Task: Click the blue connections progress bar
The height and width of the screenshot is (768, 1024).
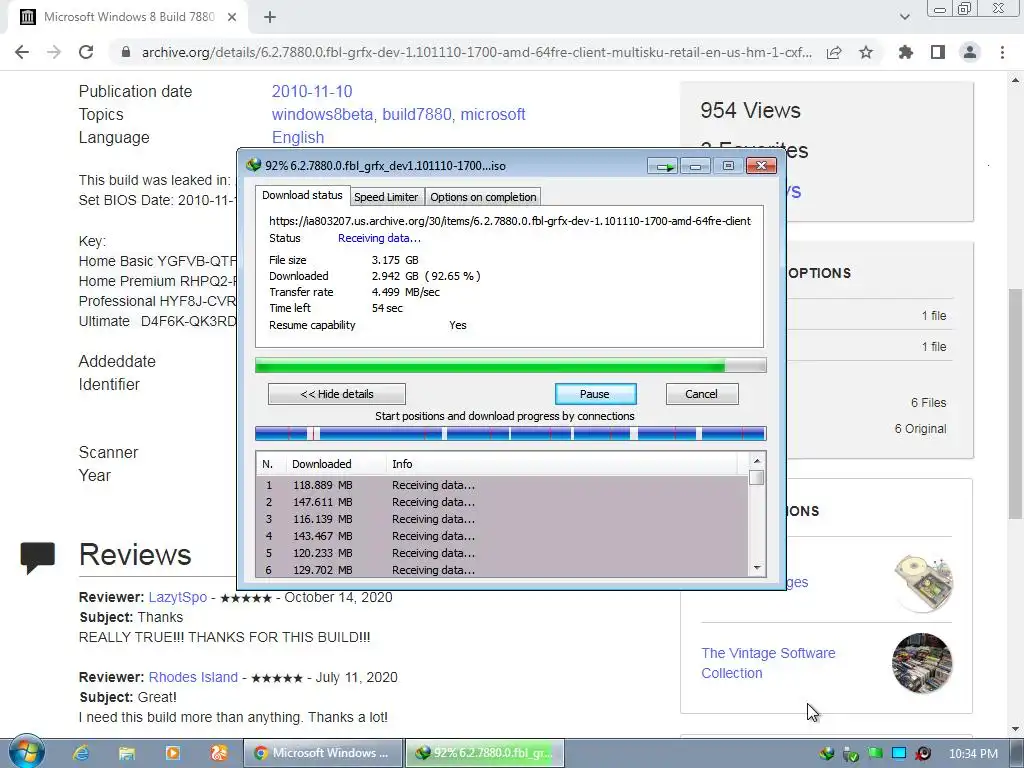Action: pyautogui.click(x=511, y=434)
